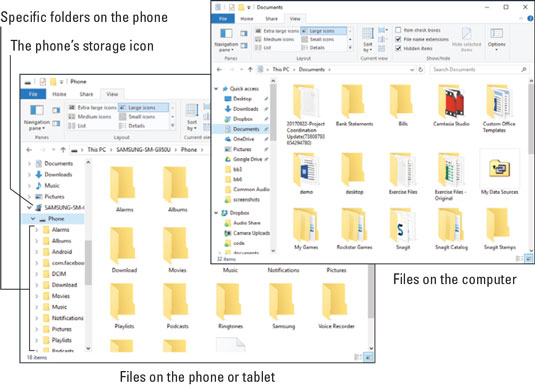Open the demo folder in Documents
The image size is (535, 385).
tap(306, 173)
